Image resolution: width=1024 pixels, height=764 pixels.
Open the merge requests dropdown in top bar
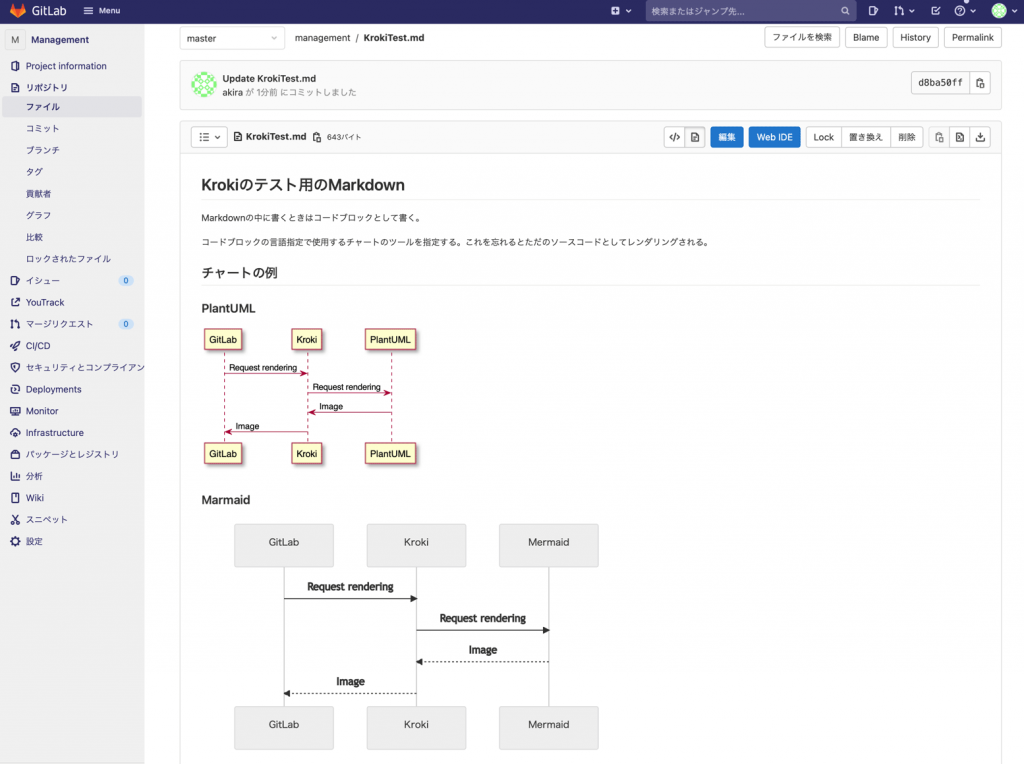[904, 10]
